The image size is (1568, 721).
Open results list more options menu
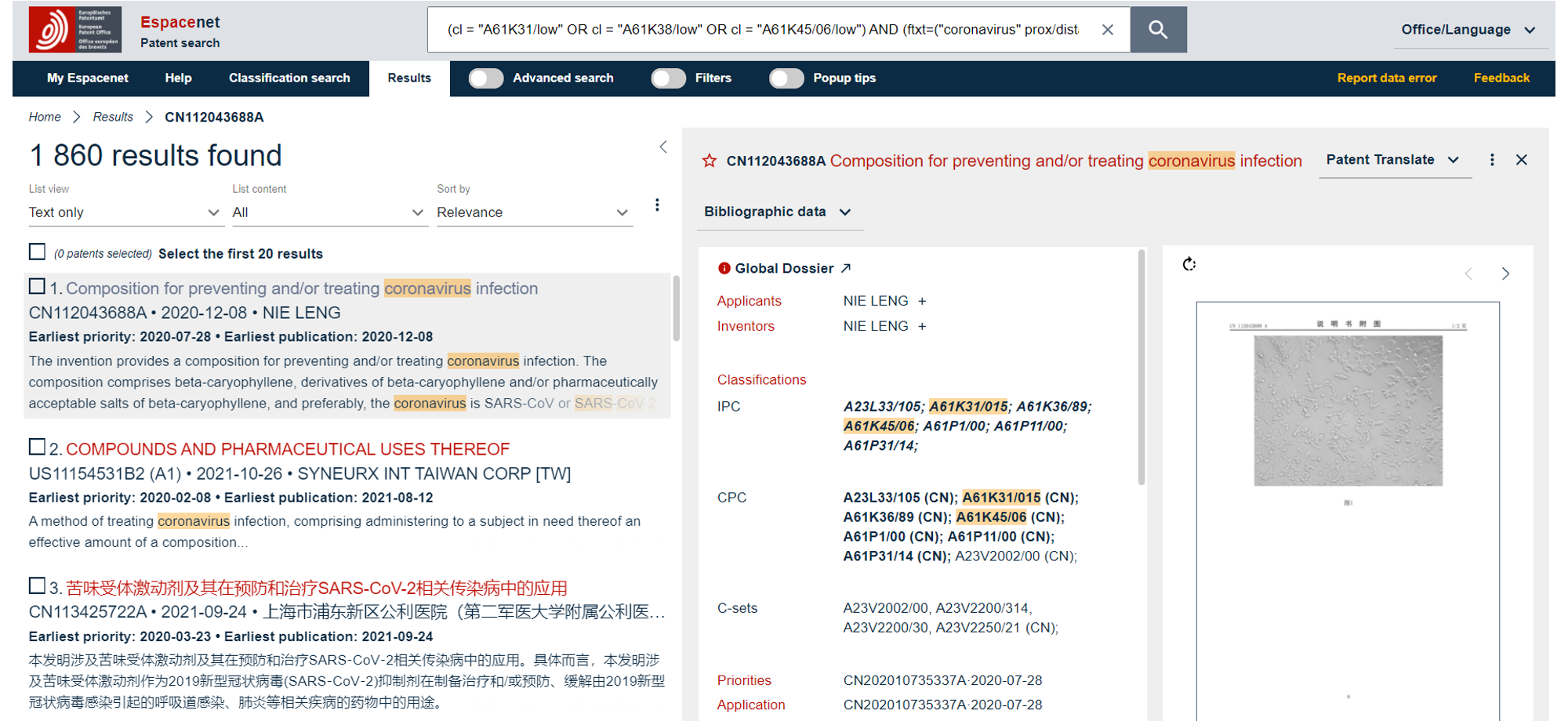(x=657, y=205)
